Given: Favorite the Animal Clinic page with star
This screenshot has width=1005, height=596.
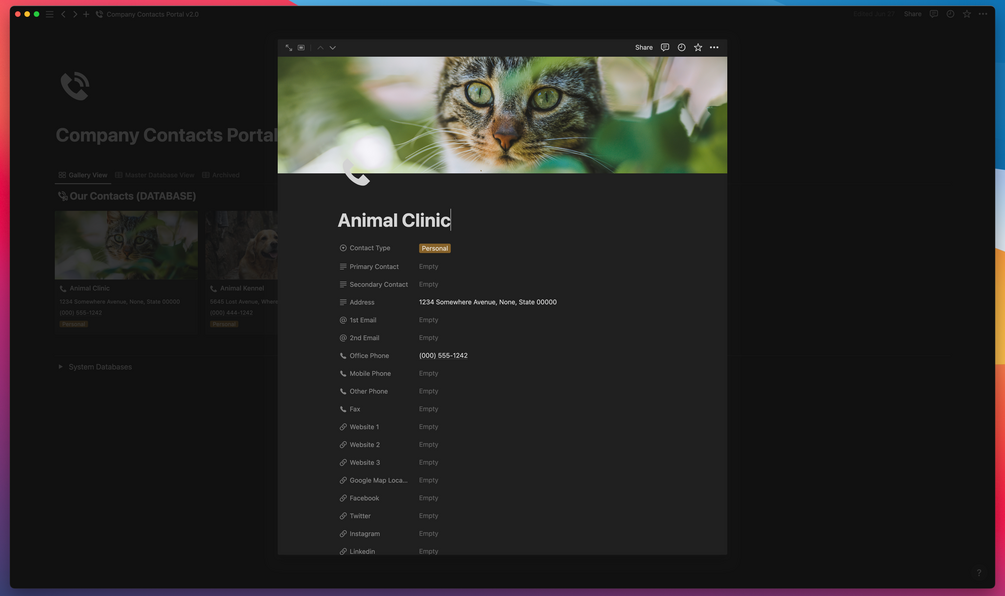Looking at the screenshot, I should [x=698, y=47].
